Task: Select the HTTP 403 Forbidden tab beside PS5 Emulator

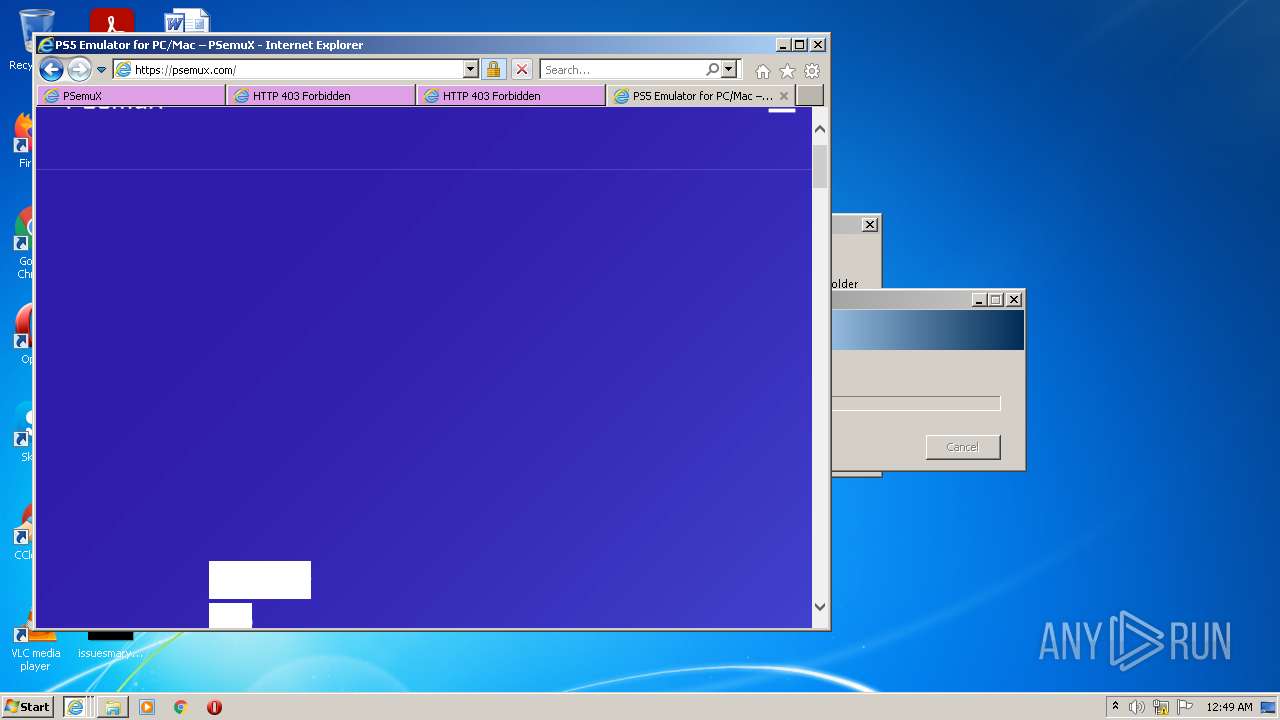Action: point(511,96)
